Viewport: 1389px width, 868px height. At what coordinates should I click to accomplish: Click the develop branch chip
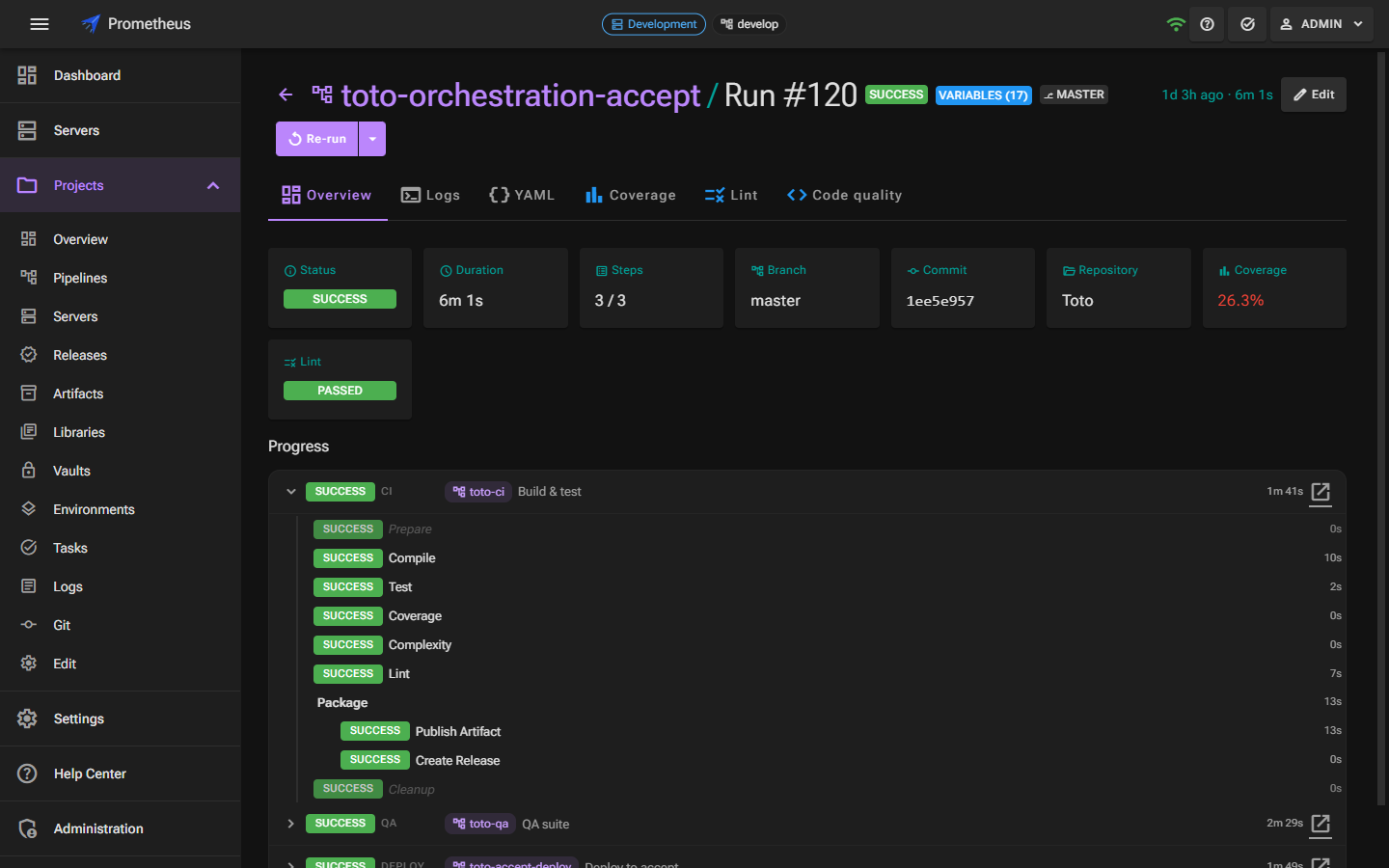click(x=749, y=24)
